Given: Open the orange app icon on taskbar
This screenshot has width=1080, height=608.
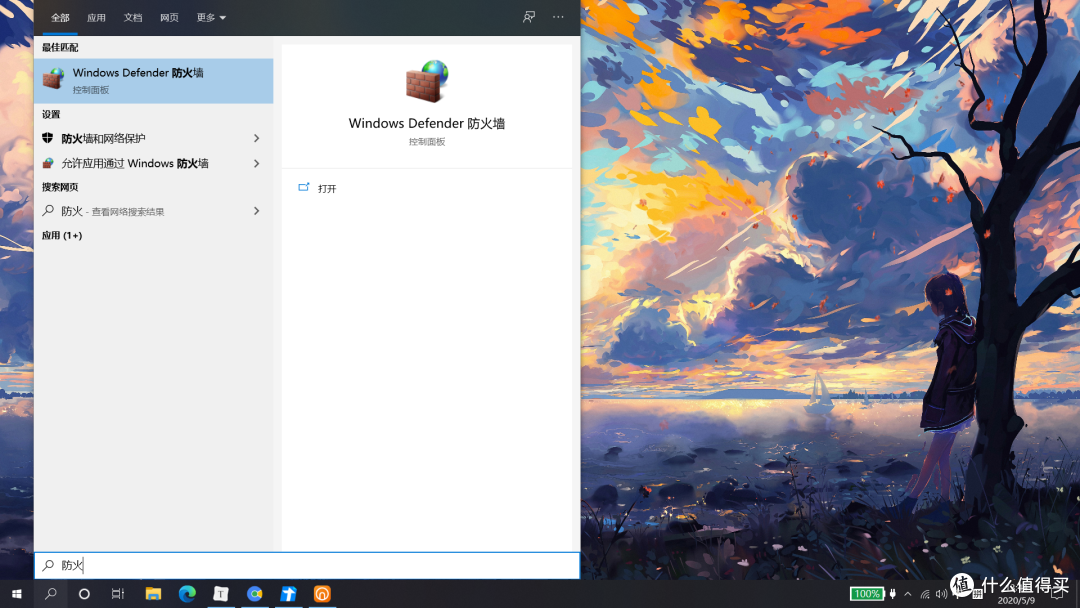Looking at the screenshot, I should click(x=322, y=594).
